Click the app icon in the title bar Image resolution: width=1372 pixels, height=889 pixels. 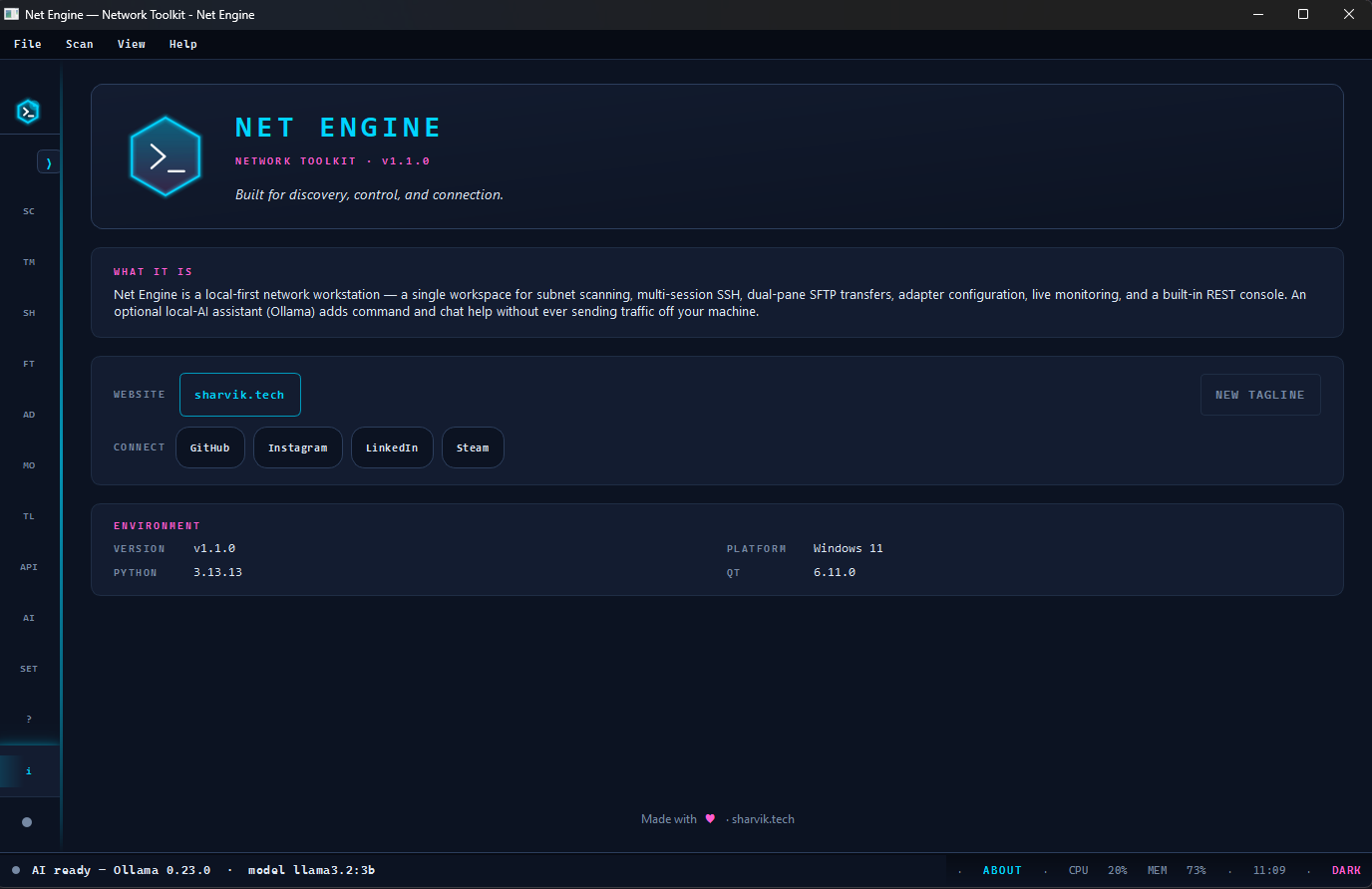point(12,14)
